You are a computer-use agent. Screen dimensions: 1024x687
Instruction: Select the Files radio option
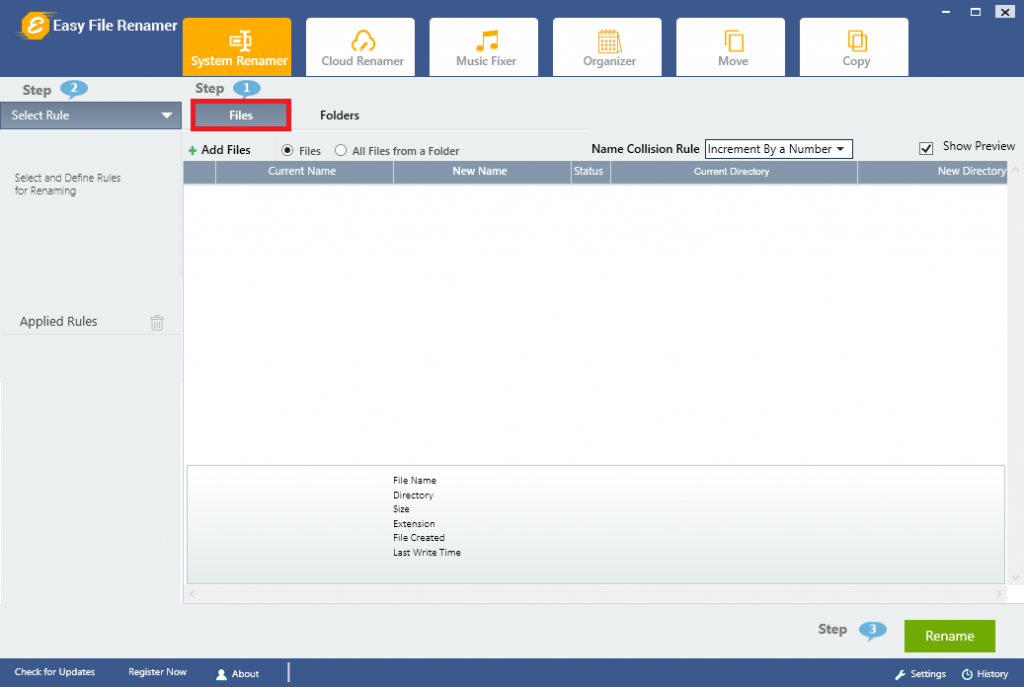pos(288,150)
